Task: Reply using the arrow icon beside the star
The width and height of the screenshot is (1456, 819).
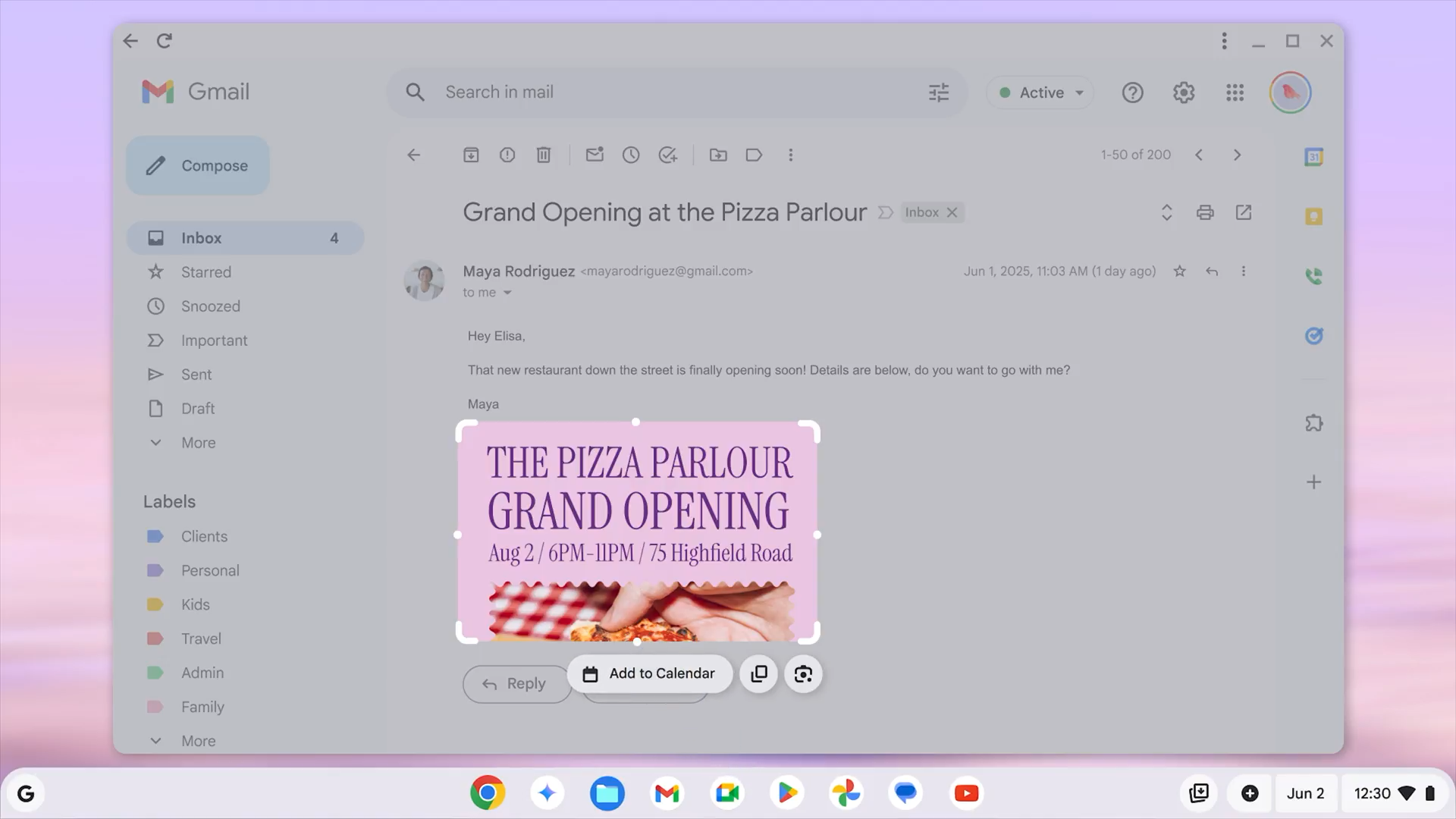Action: [x=1212, y=271]
